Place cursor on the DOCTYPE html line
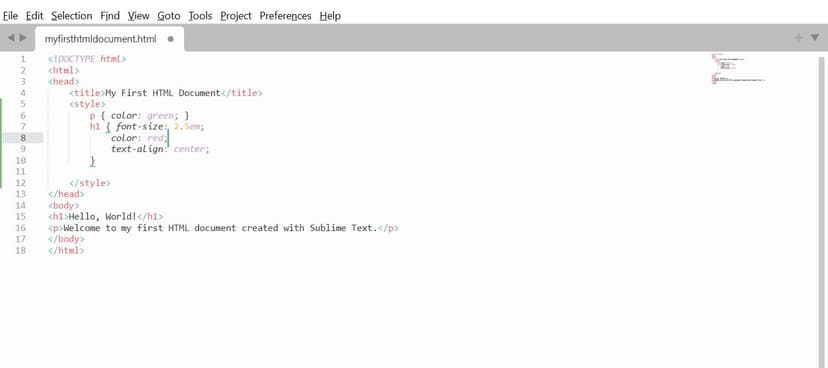828x368 pixels. point(87,59)
